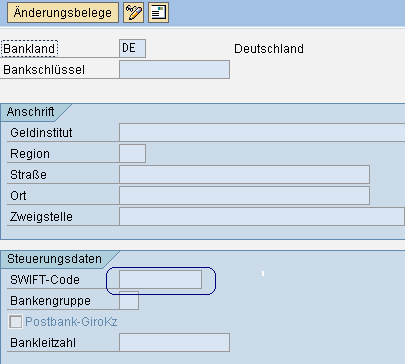
Task: Click the display/change pencil icon
Action: coord(133,13)
